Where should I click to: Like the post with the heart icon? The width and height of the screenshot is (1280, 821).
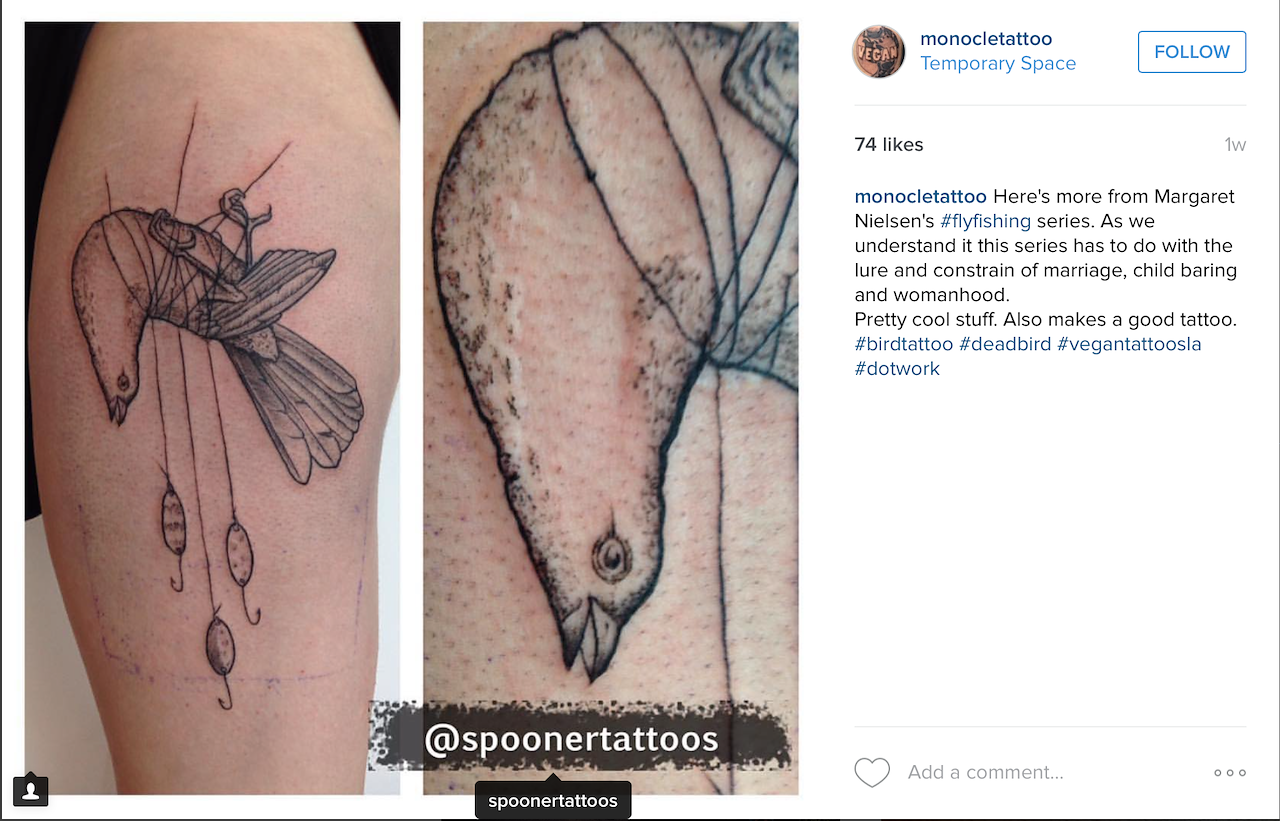[x=872, y=772]
